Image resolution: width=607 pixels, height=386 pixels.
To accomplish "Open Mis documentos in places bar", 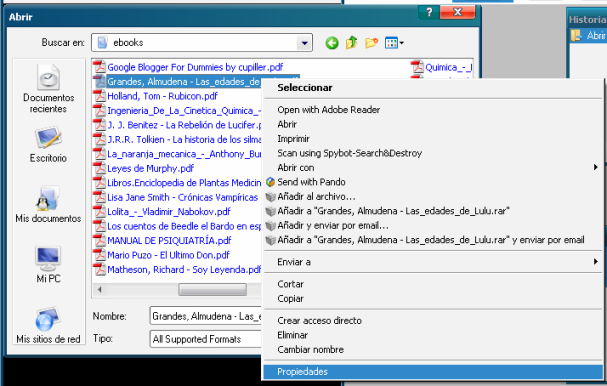I will [x=48, y=205].
